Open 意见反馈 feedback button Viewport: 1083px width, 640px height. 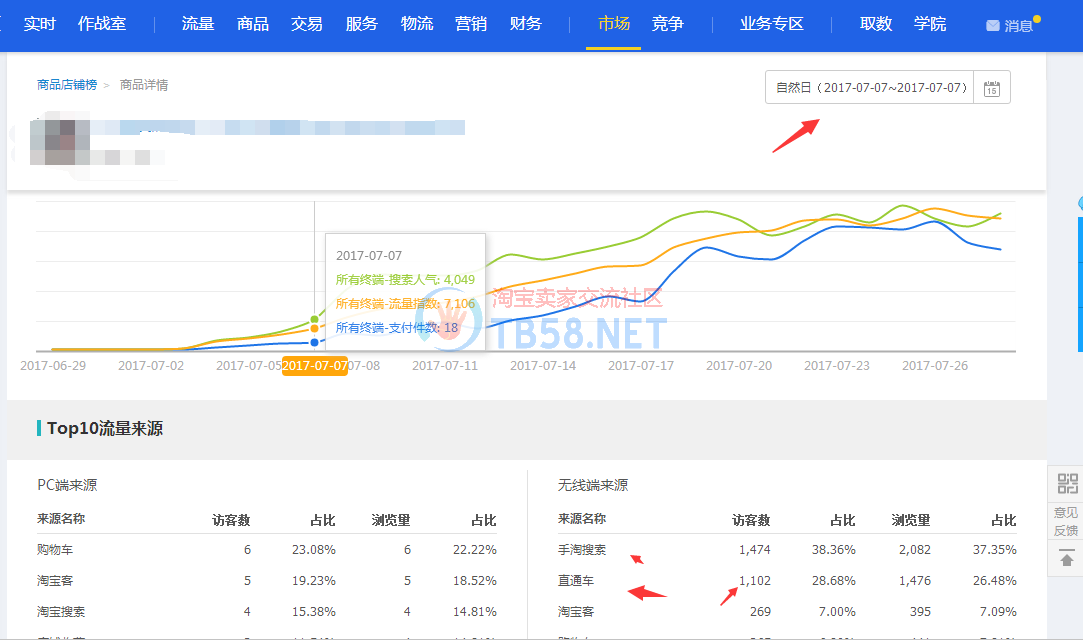pos(1066,521)
